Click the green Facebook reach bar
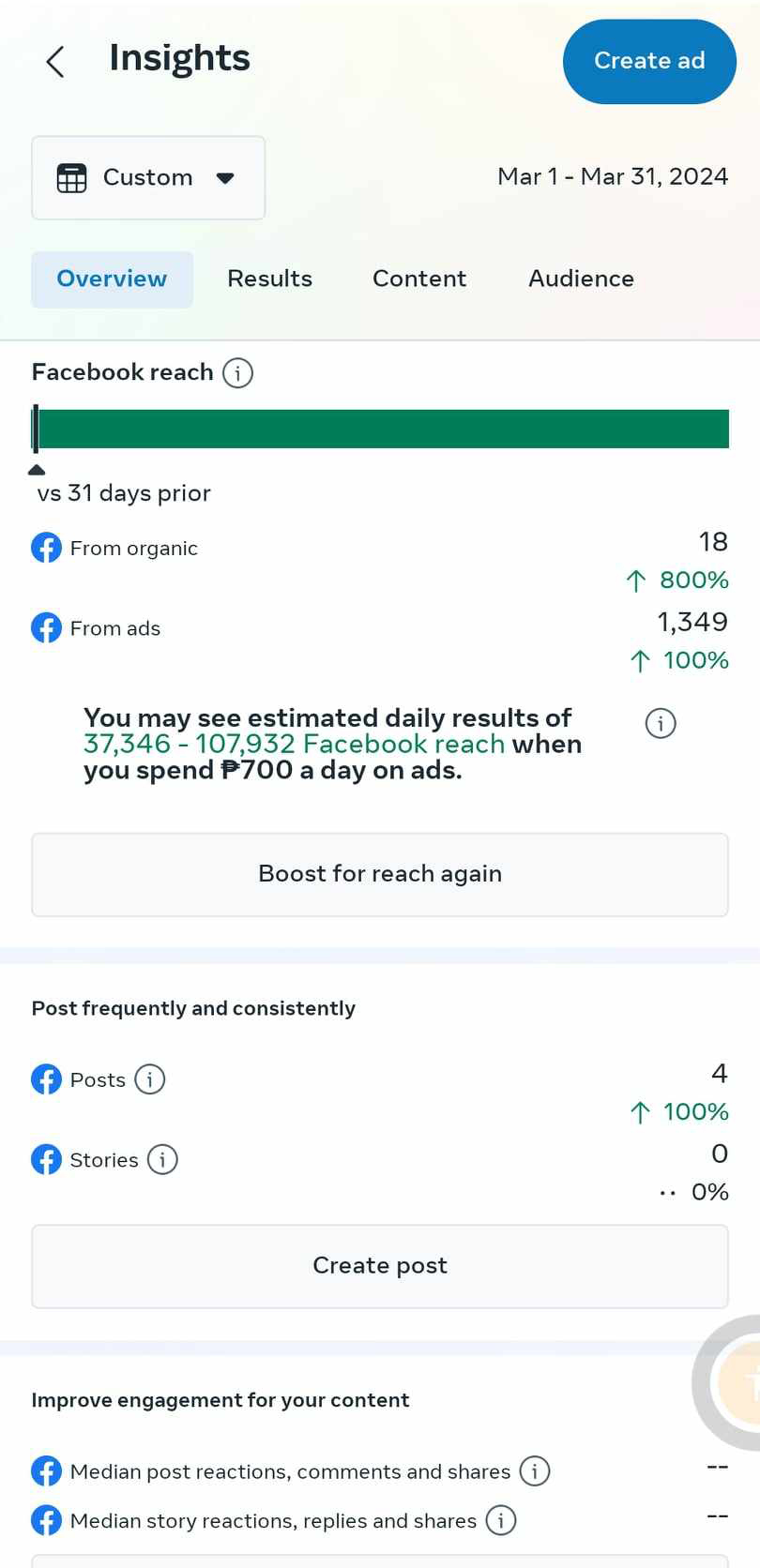Viewport: 760px width, 1568px height. point(383,429)
